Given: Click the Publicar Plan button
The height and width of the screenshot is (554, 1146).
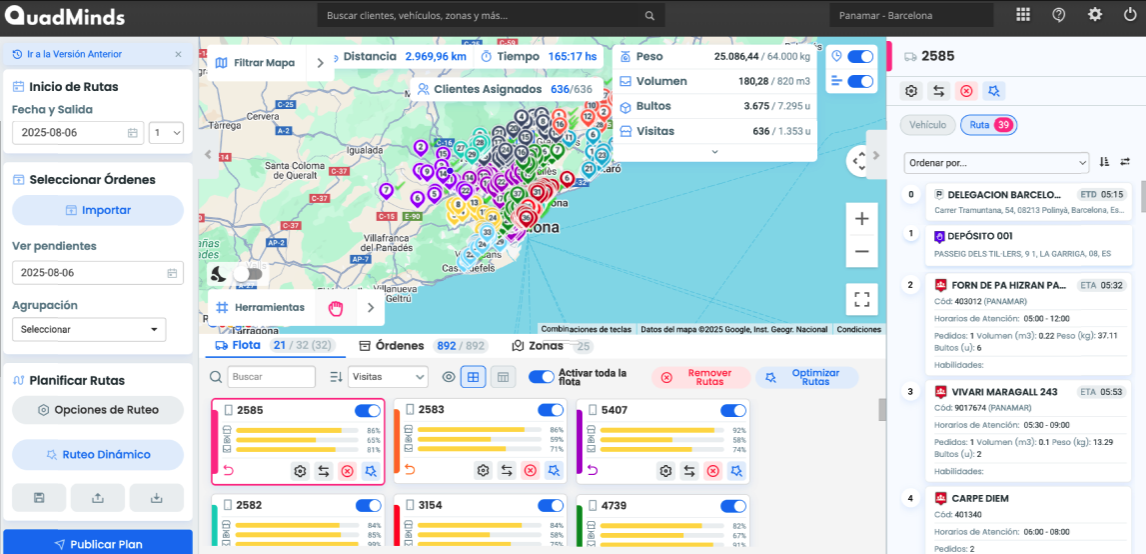Looking at the screenshot, I should 98,544.
